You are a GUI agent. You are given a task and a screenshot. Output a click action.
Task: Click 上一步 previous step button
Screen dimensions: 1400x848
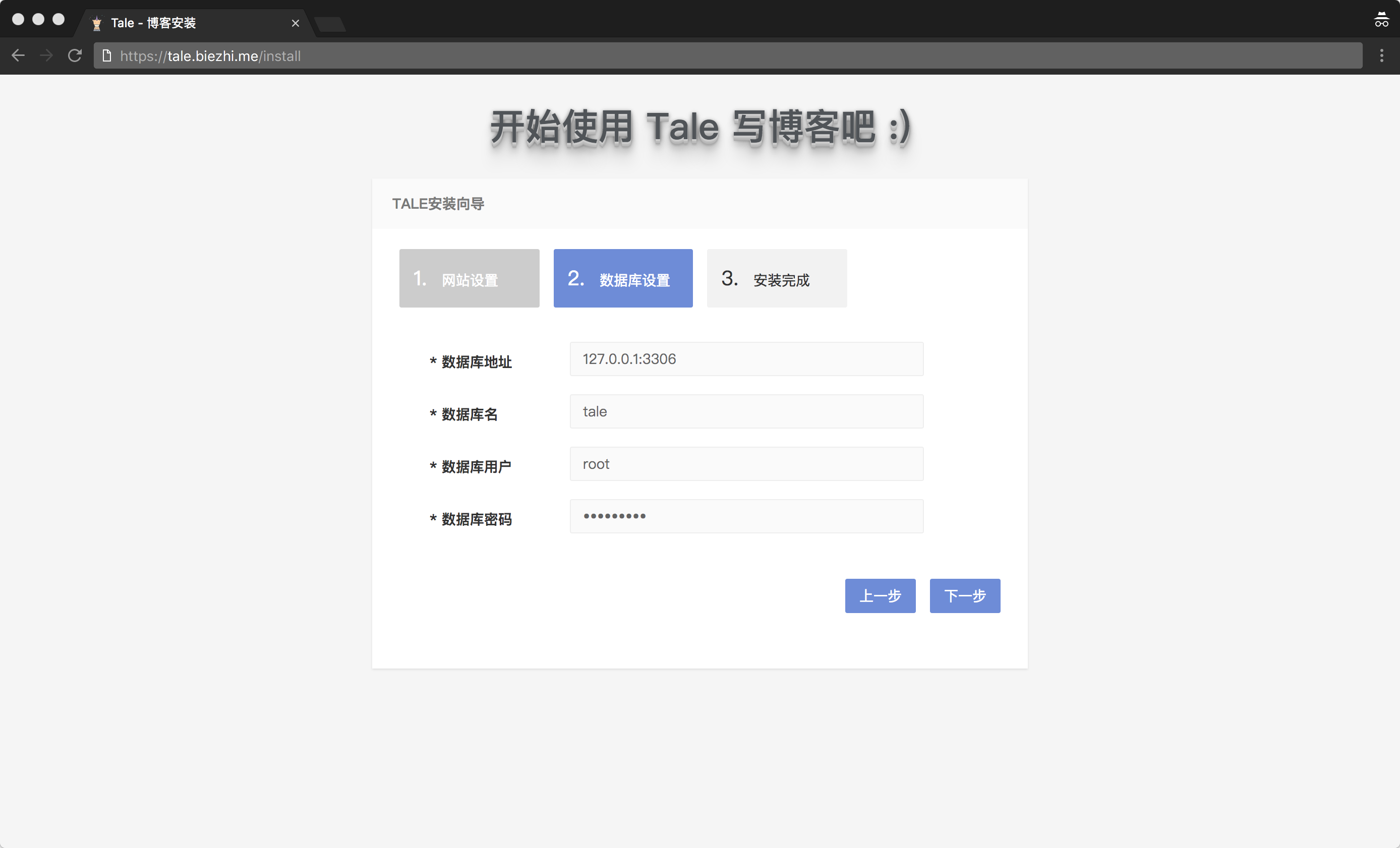tap(880, 596)
